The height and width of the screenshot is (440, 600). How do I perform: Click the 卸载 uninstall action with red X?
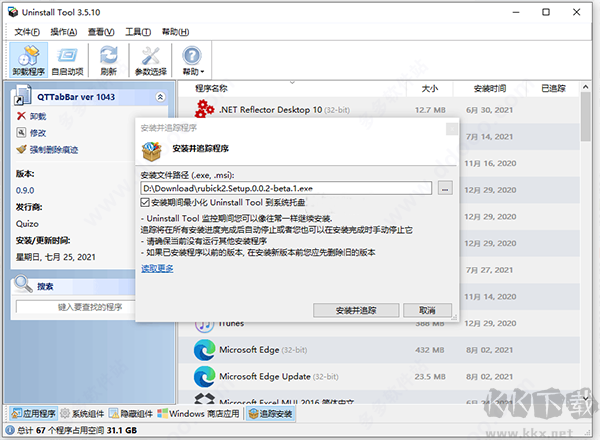[31, 116]
